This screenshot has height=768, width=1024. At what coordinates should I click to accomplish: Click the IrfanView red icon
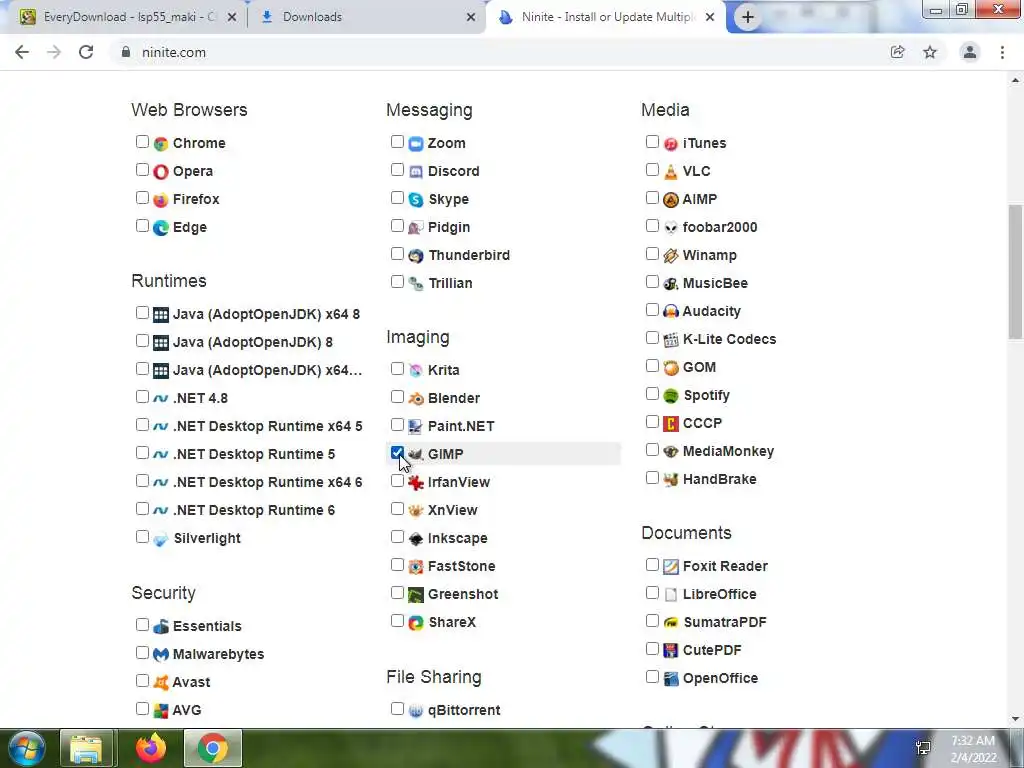pyautogui.click(x=416, y=483)
